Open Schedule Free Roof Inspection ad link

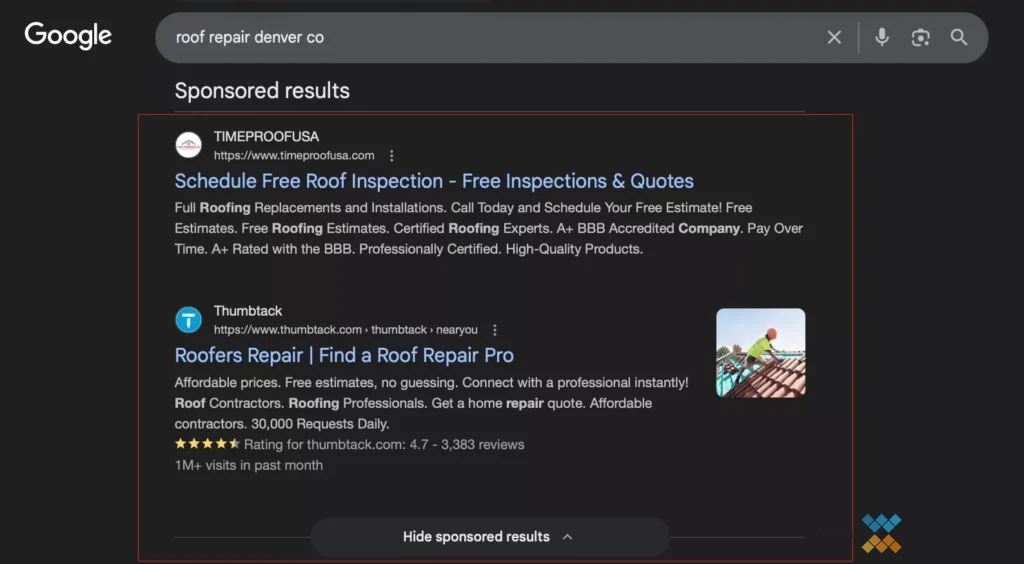point(434,181)
